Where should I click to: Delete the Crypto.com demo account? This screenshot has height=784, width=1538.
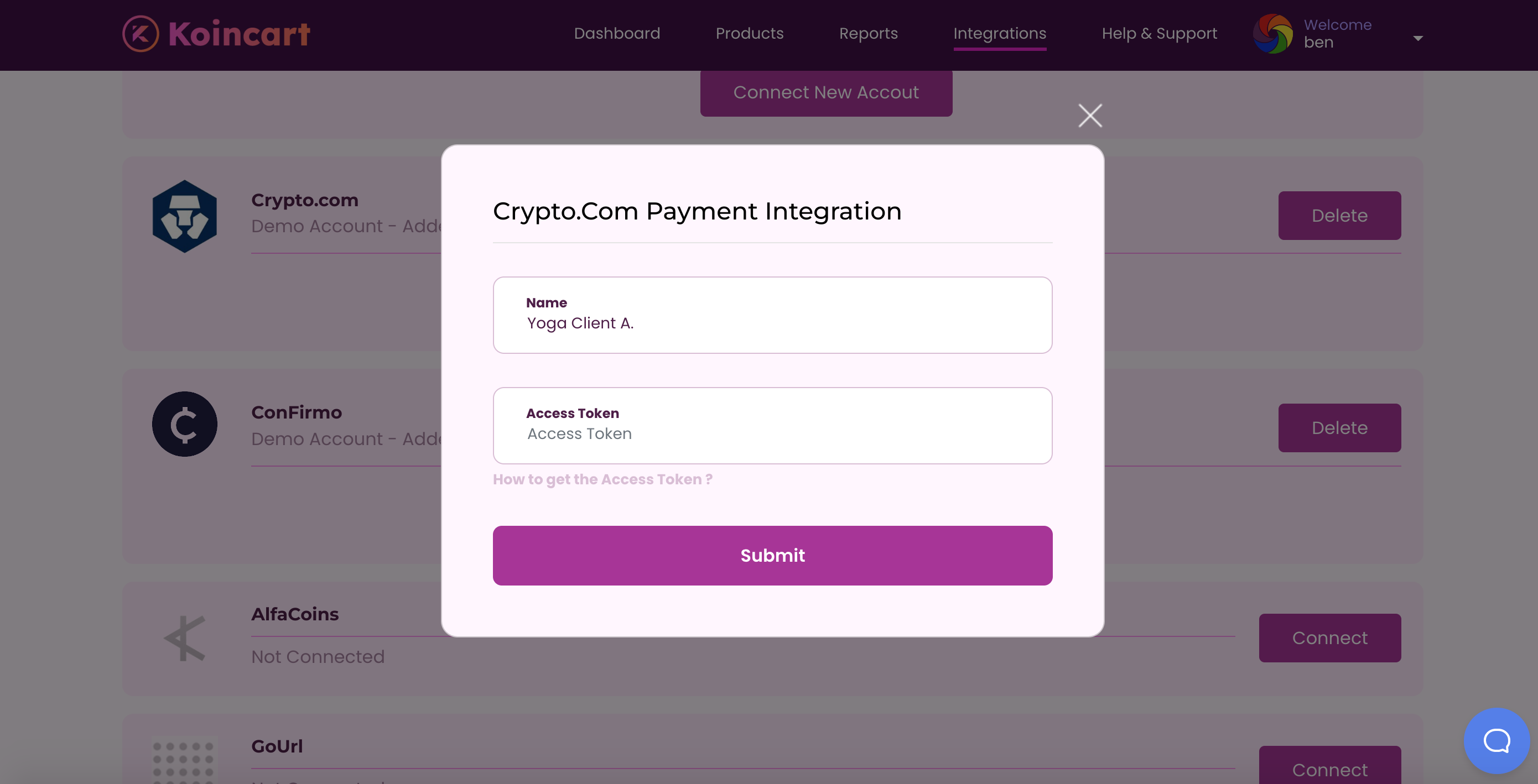tap(1339, 216)
